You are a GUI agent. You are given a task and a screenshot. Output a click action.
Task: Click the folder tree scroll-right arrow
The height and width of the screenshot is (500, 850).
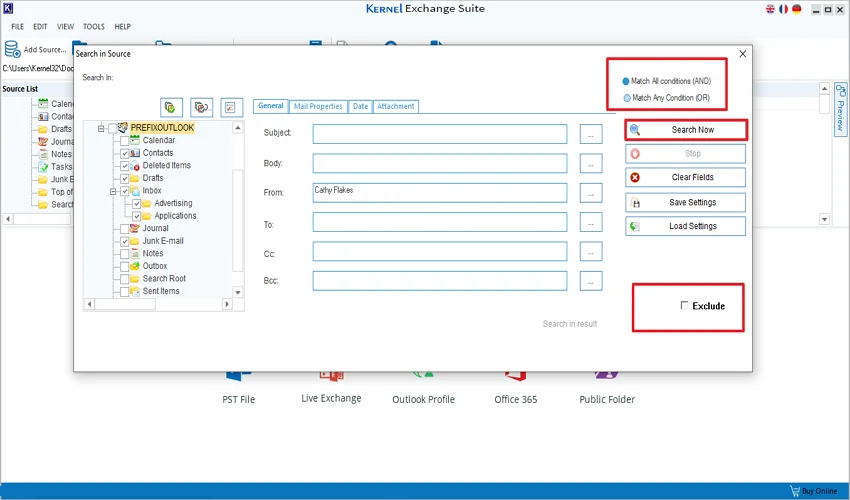[227, 304]
